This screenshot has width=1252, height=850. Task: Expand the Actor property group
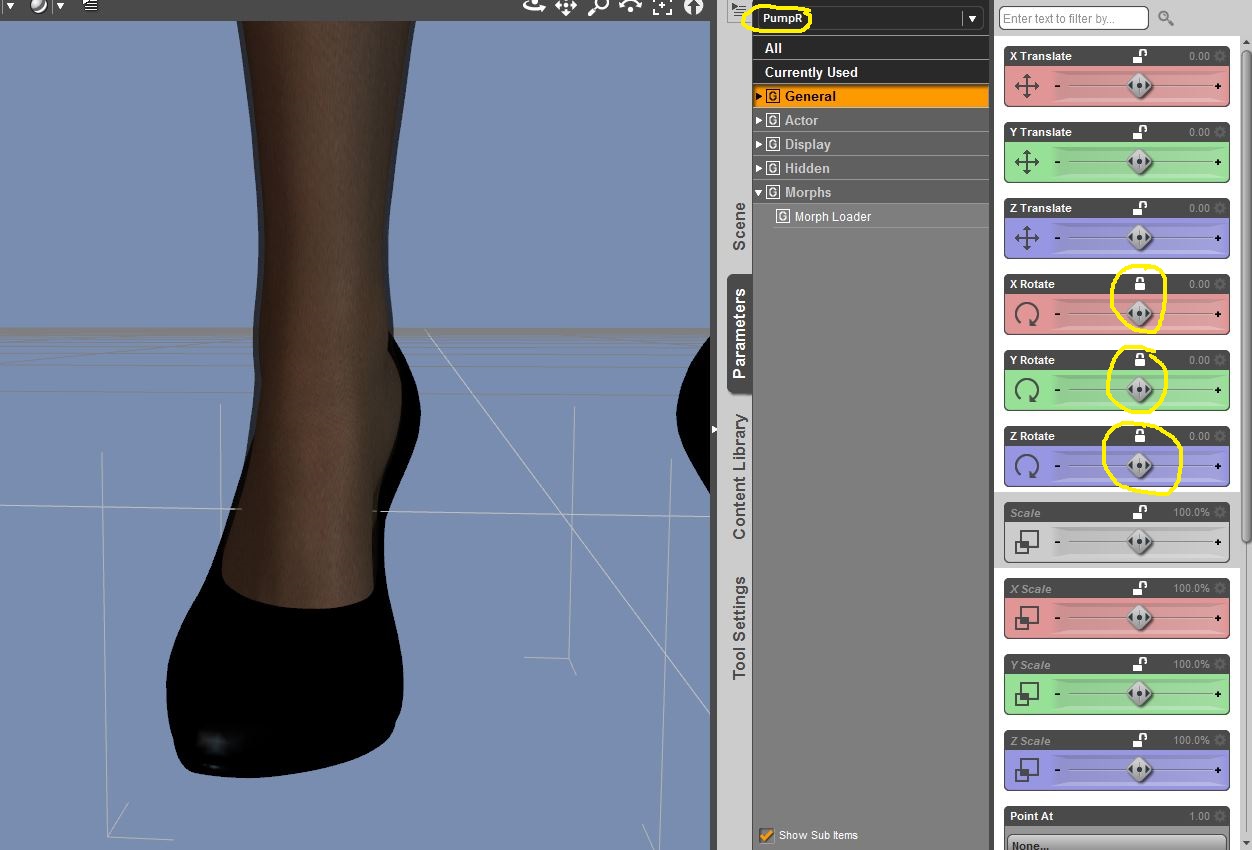pyautogui.click(x=759, y=120)
